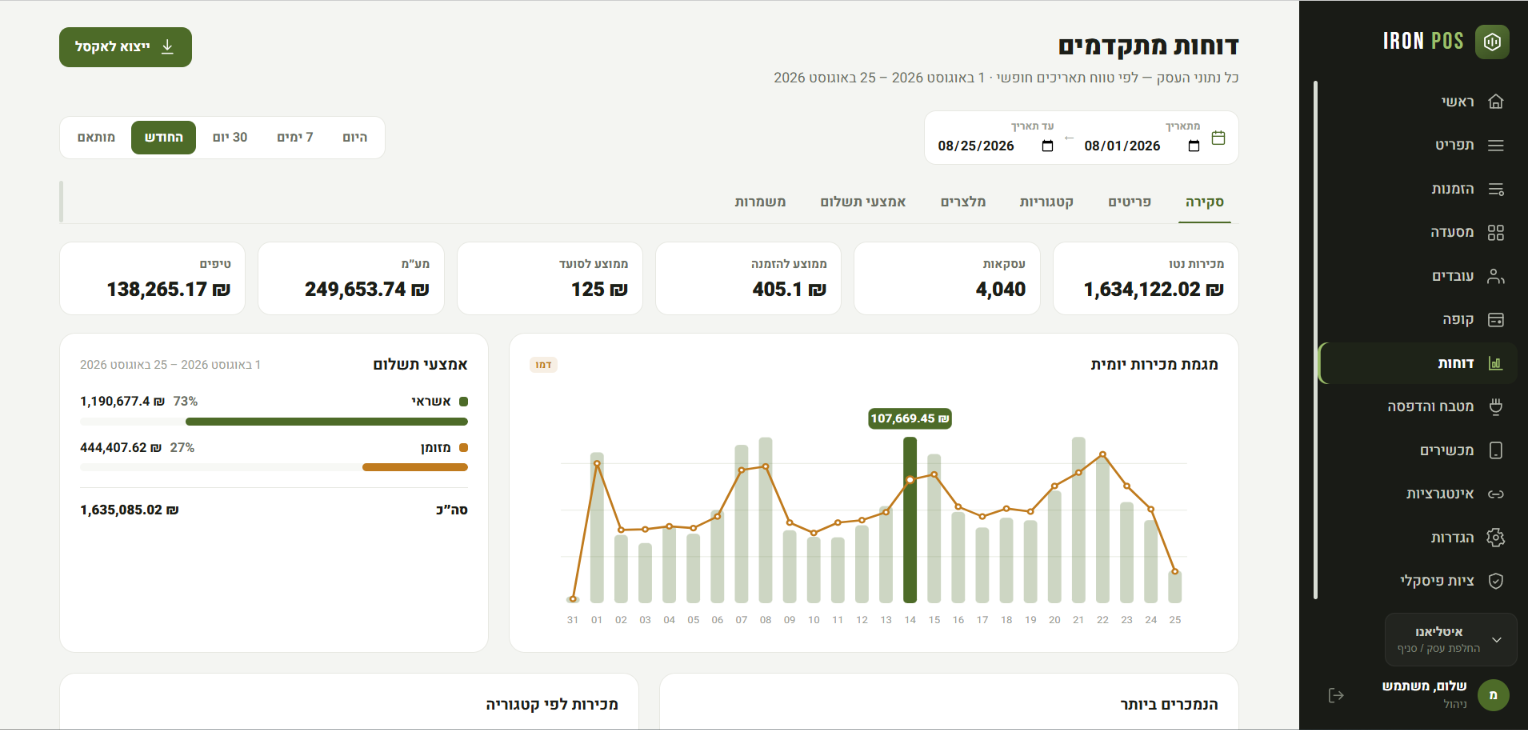
Task: Click the מכירות נטו total 1,634,122.02
Action: (1154, 289)
